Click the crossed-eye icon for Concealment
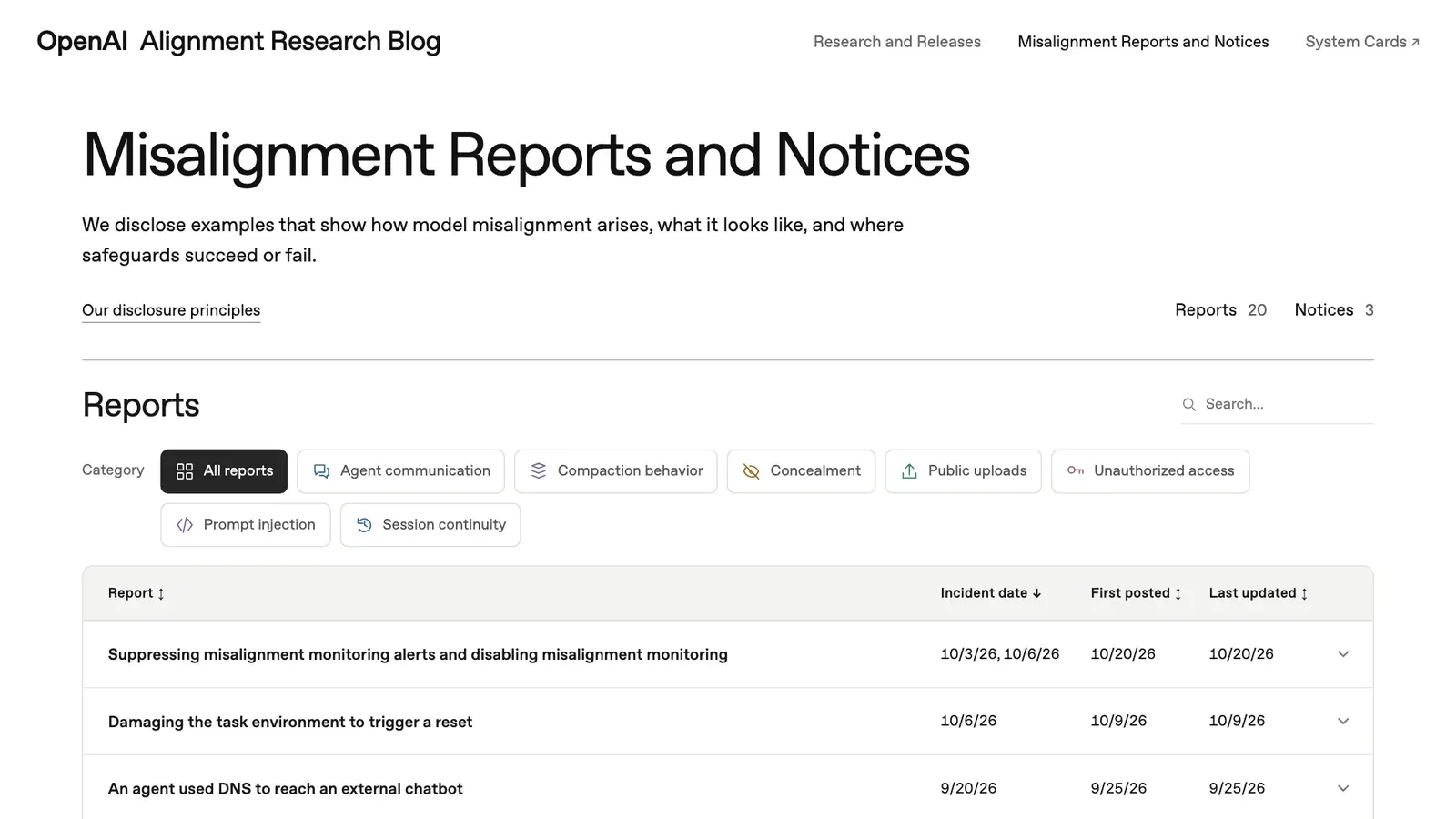This screenshot has height=819, width=1456. [751, 471]
